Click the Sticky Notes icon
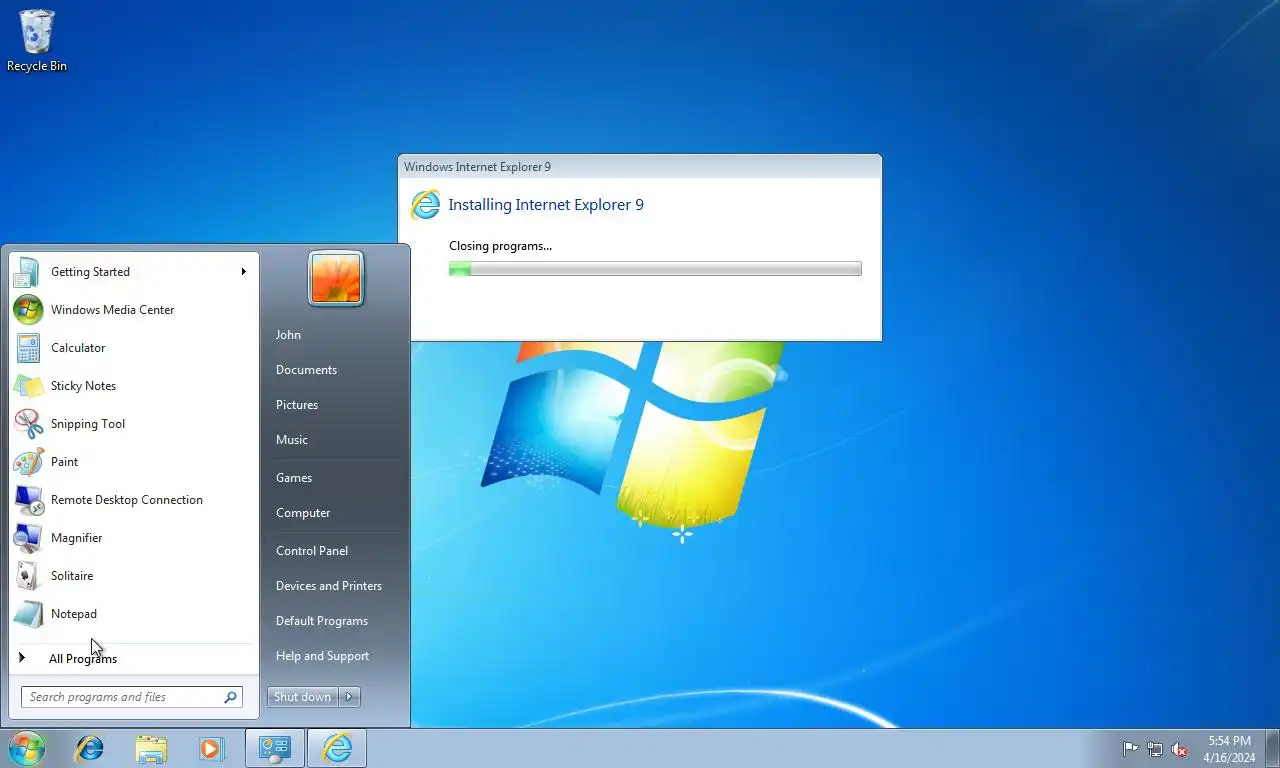The height and width of the screenshot is (768, 1280). click(28, 386)
